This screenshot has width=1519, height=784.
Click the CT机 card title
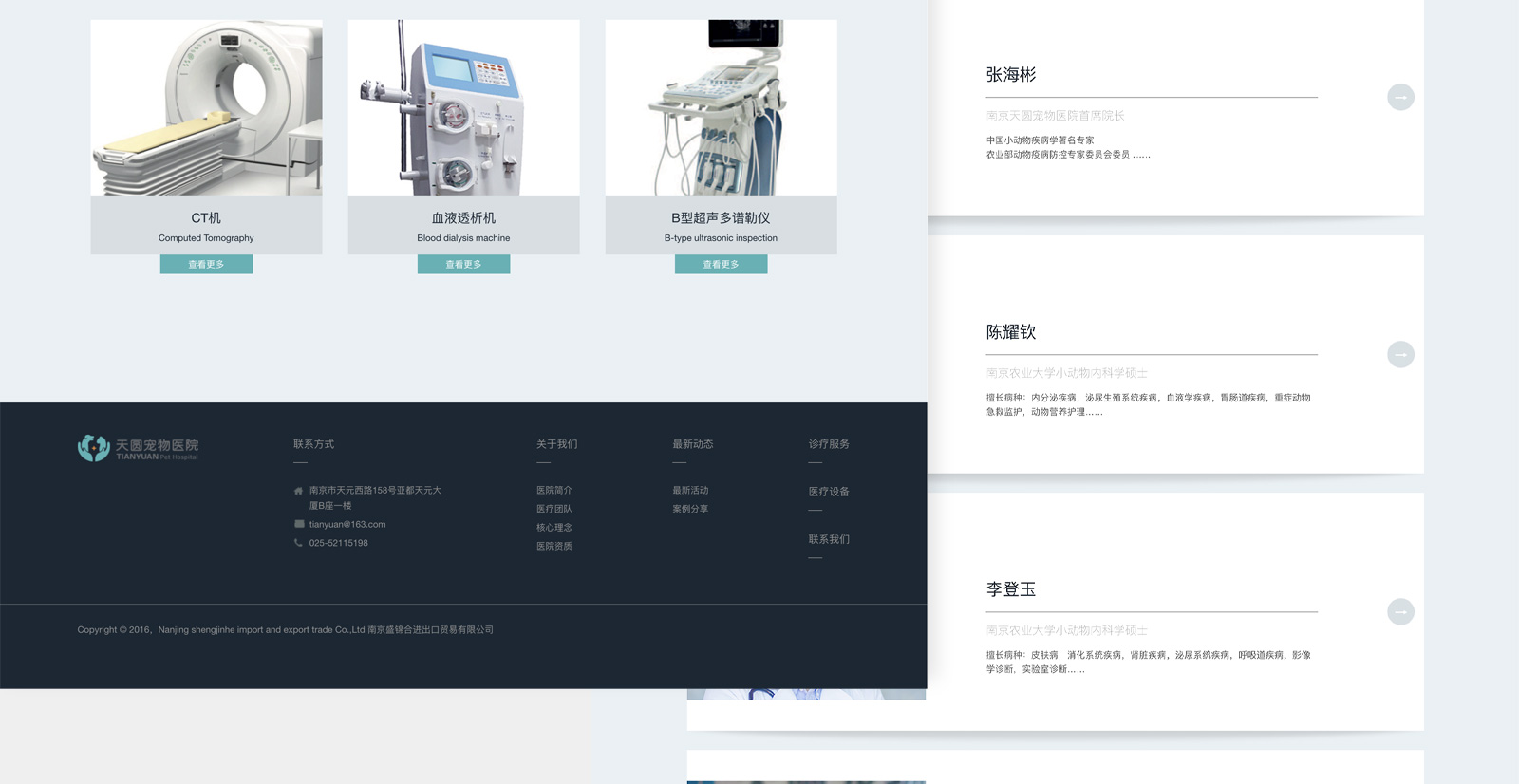click(x=206, y=218)
